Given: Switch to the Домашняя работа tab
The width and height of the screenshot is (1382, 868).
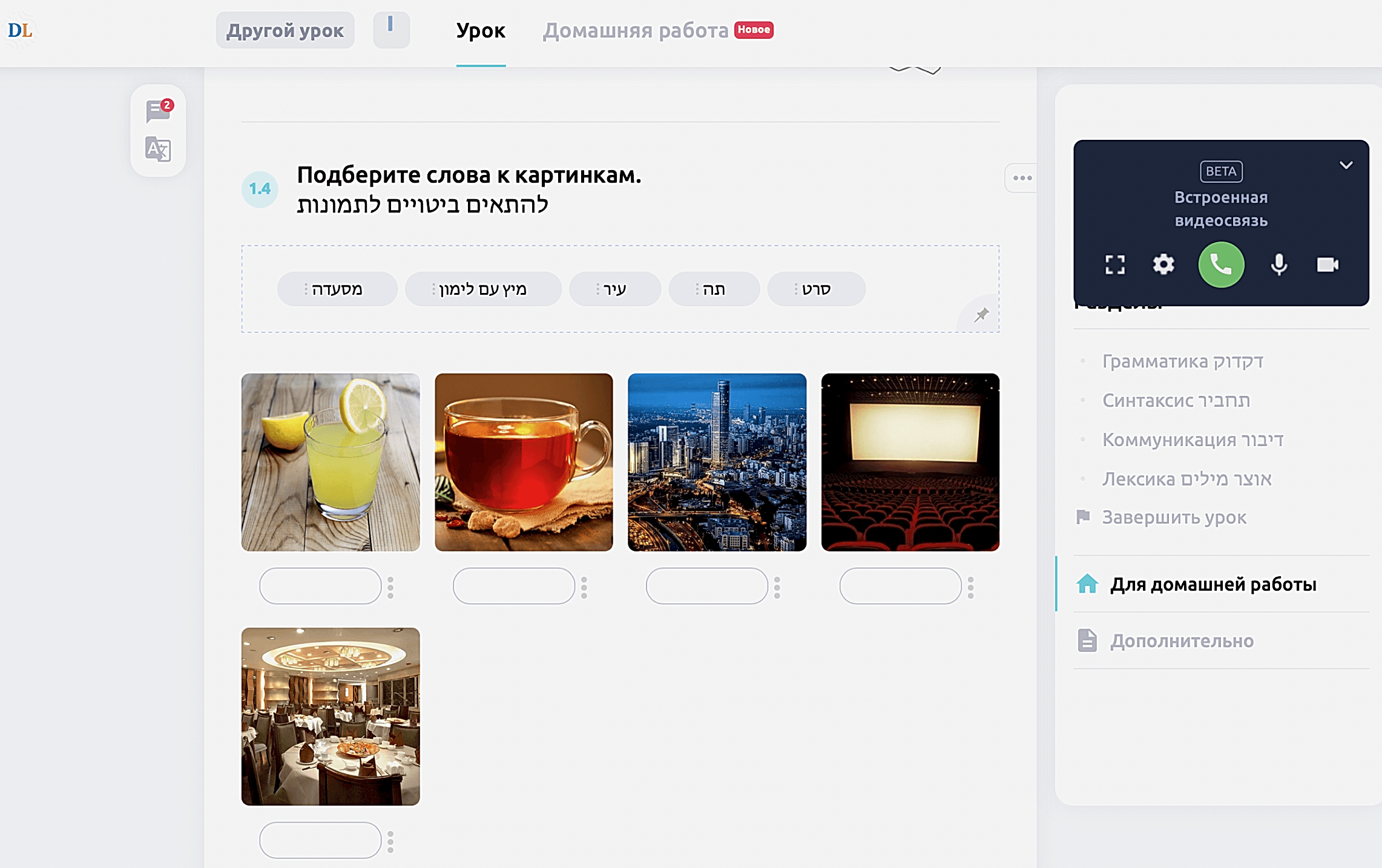Looking at the screenshot, I should [x=635, y=30].
